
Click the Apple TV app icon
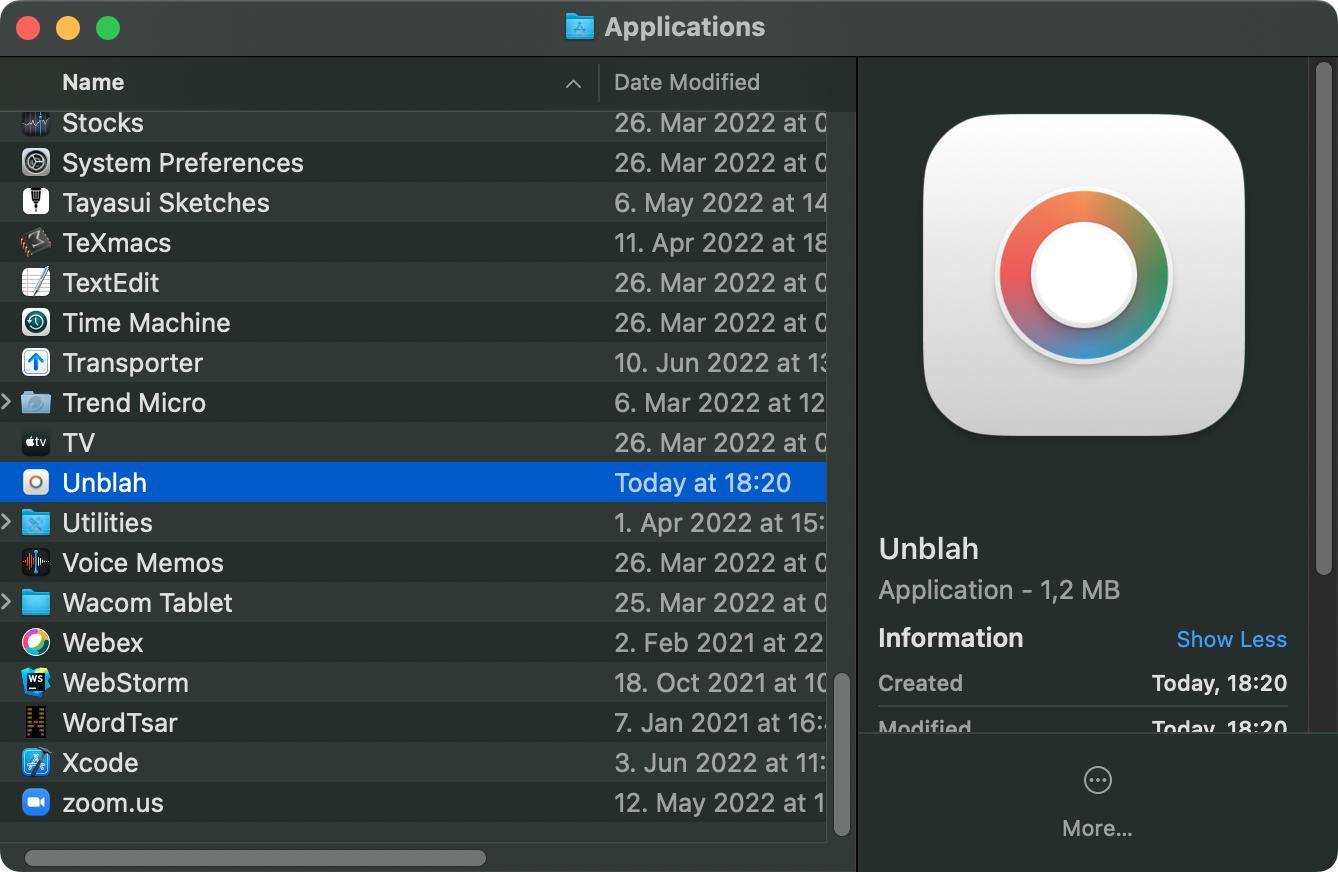coord(36,443)
